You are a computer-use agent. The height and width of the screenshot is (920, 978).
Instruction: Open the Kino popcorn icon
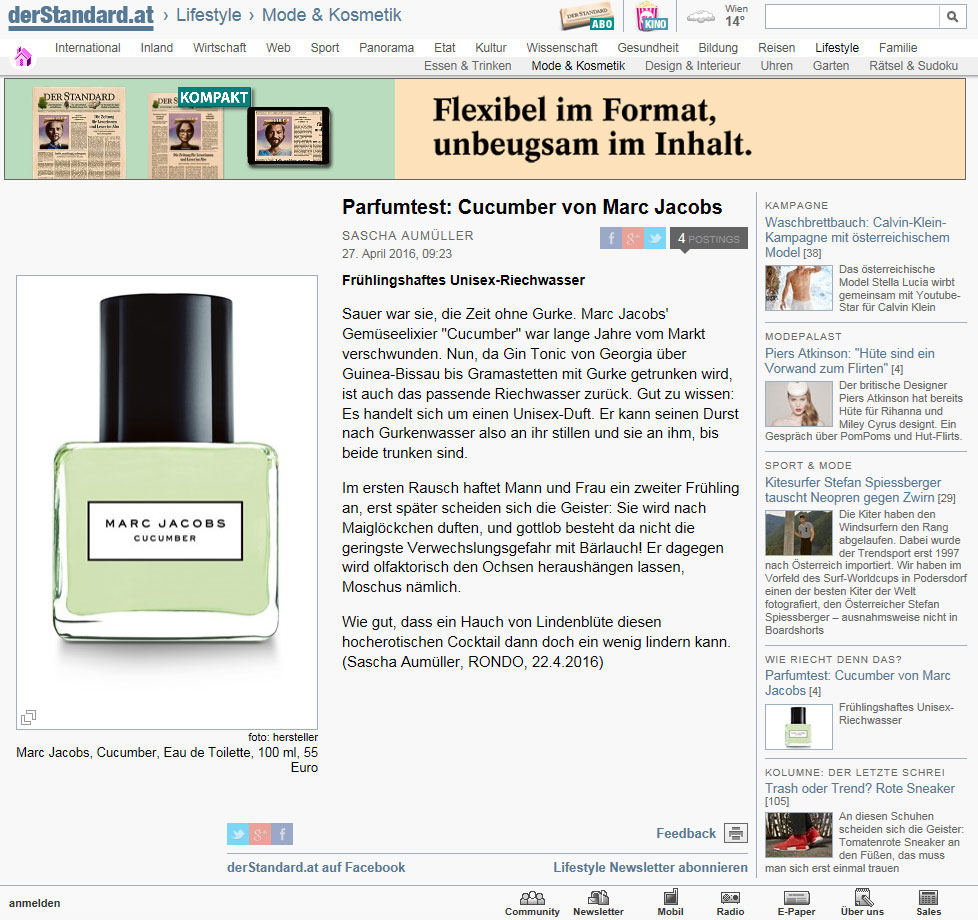tap(652, 17)
